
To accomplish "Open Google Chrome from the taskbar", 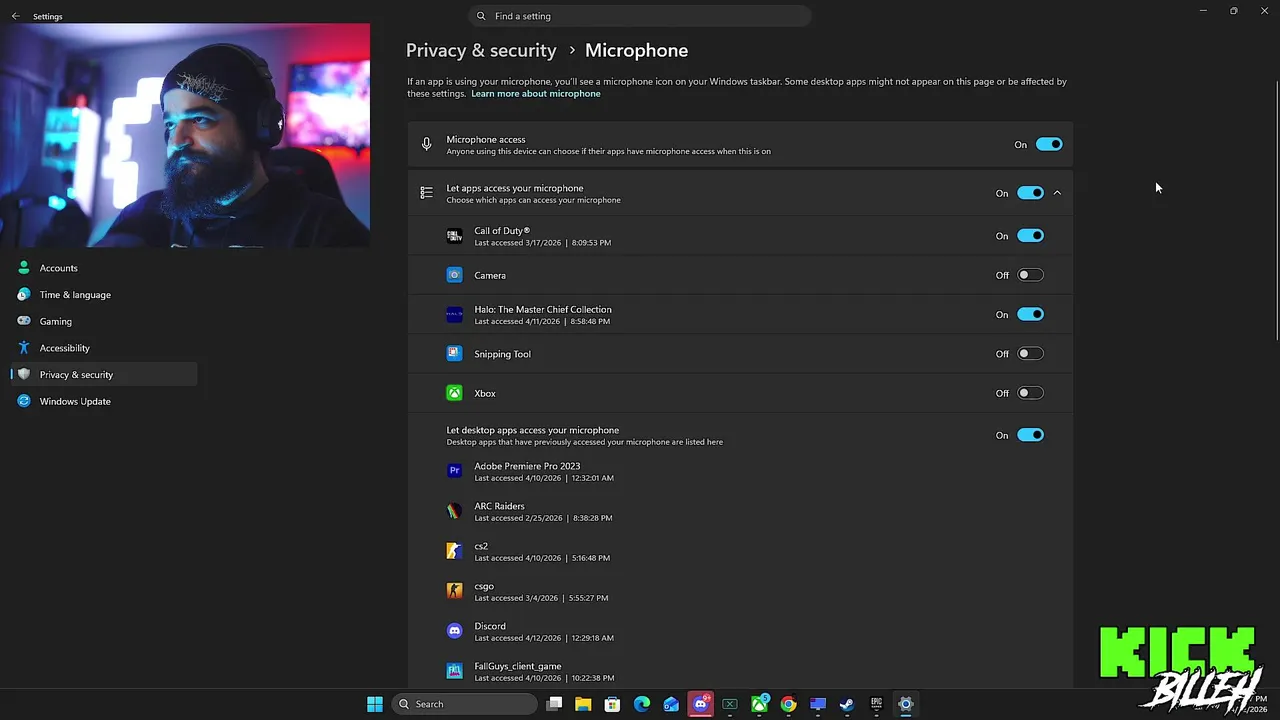I will tap(788, 704).
